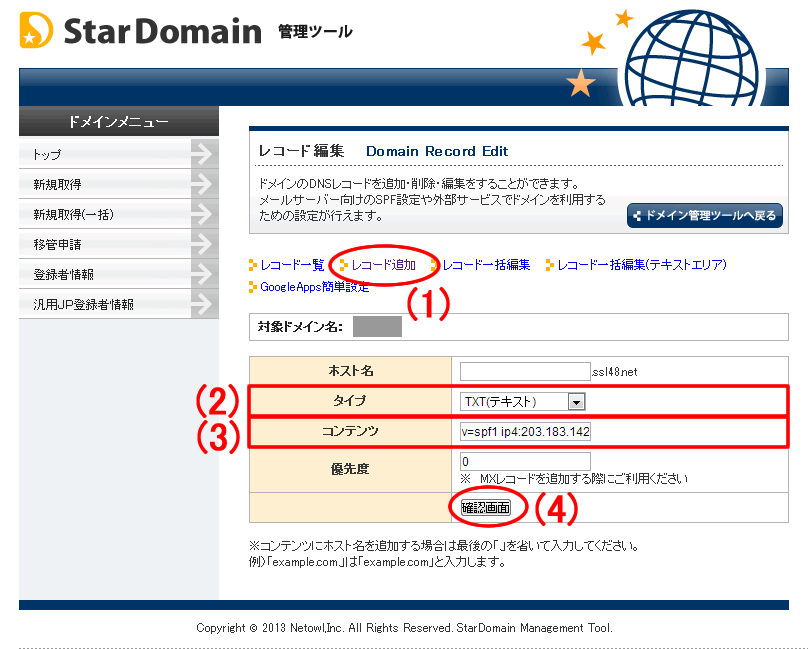
Task: Open the GoogleApps簡単設定 link
Action: [315, 287]
